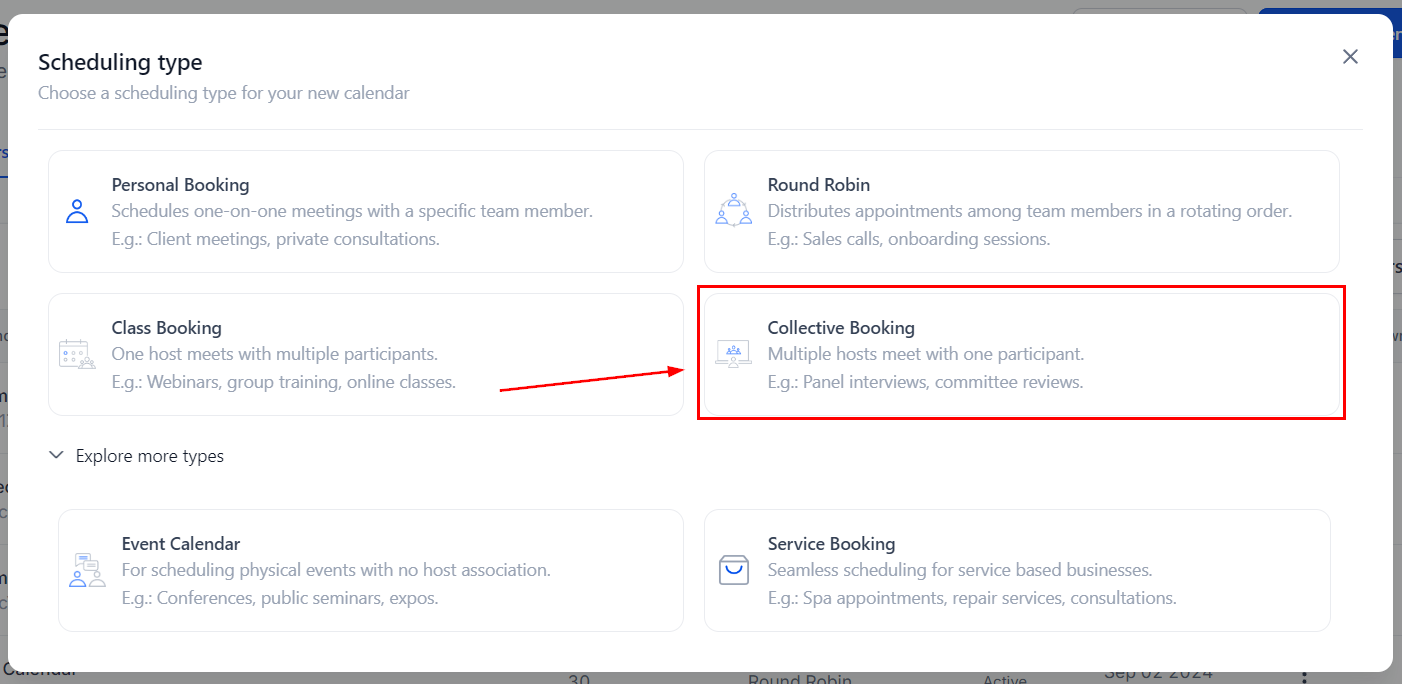Viewport: 1402px width, 684px height.
Task: Collapse the section using the chevron arrow
Action: pyautogui.click(x=56, y=456)
